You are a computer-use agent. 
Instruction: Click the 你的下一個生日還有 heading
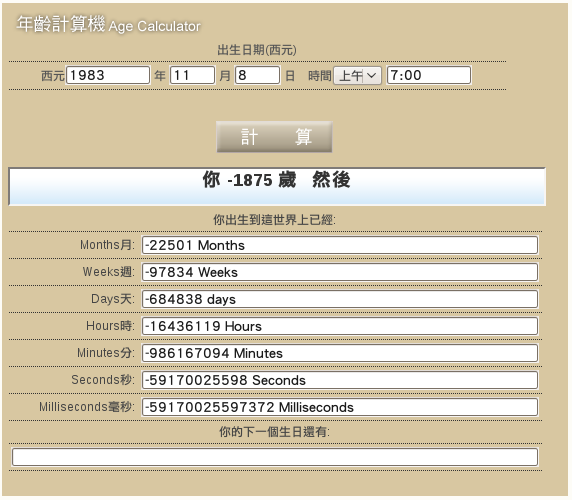click(x=274, y=432)
